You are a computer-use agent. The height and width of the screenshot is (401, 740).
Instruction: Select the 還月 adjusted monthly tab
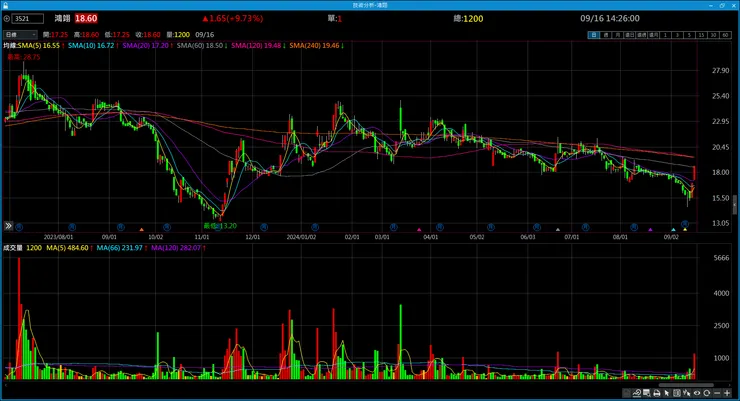pos(654,35)
